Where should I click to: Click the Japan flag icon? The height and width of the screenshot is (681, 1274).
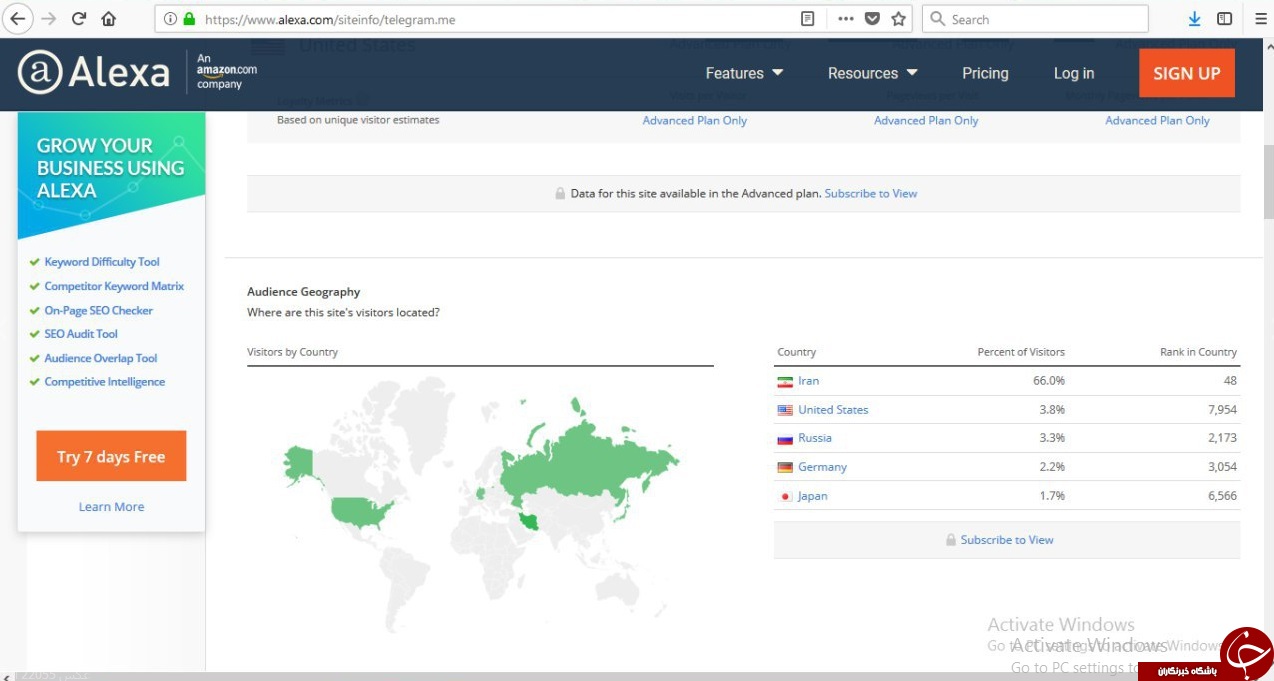[x=785, y=496]
